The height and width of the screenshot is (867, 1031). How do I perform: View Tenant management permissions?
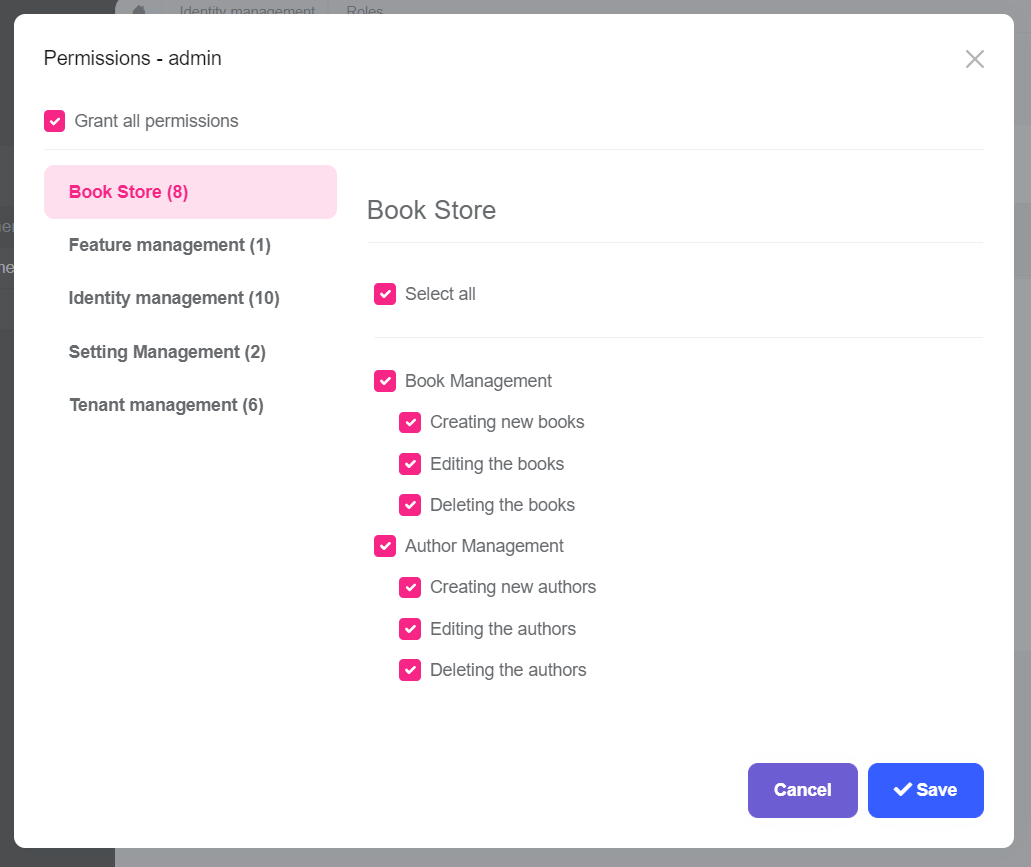(166, 404)
